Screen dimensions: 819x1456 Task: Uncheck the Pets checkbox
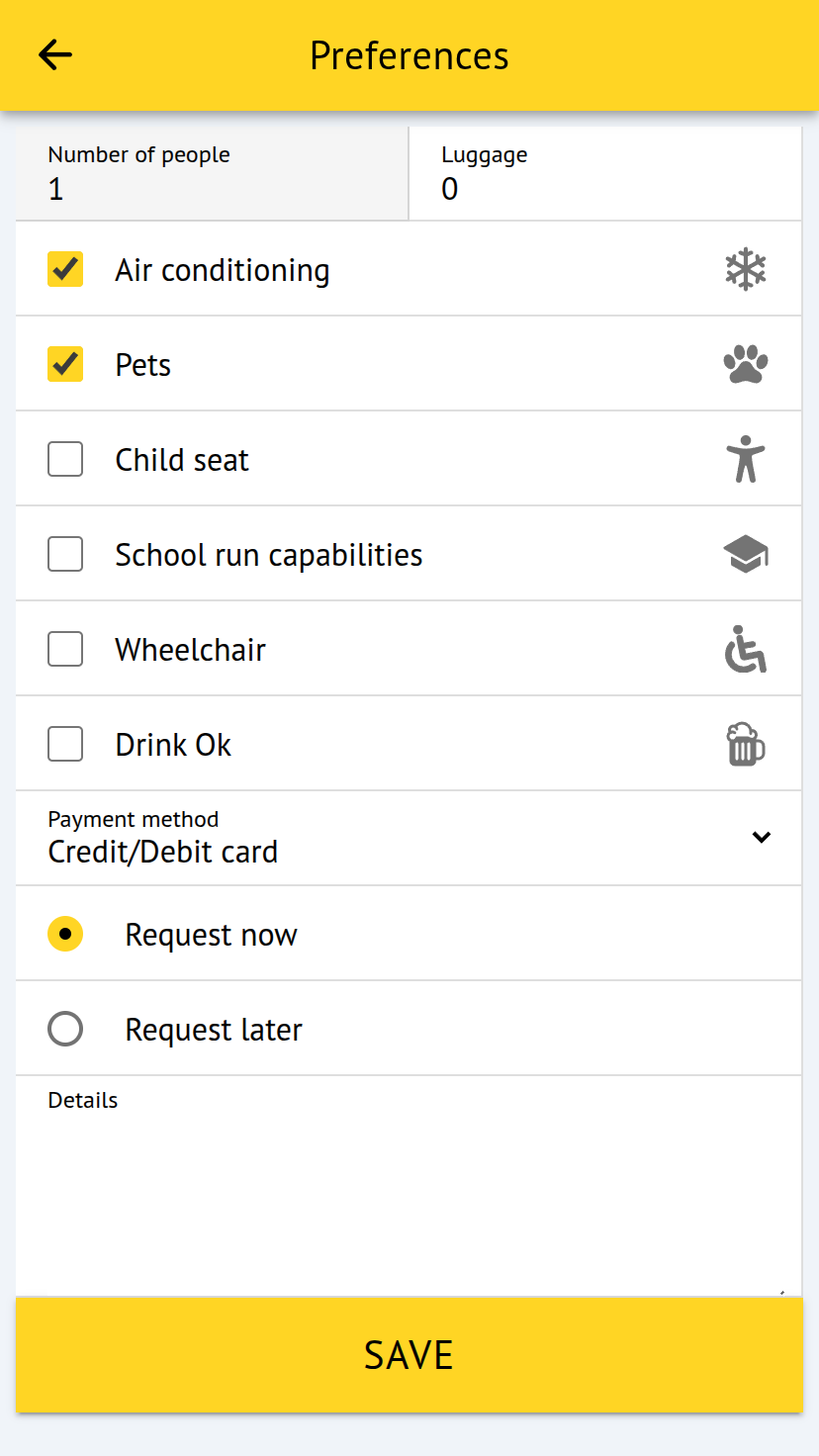click(x=65, y=364)
